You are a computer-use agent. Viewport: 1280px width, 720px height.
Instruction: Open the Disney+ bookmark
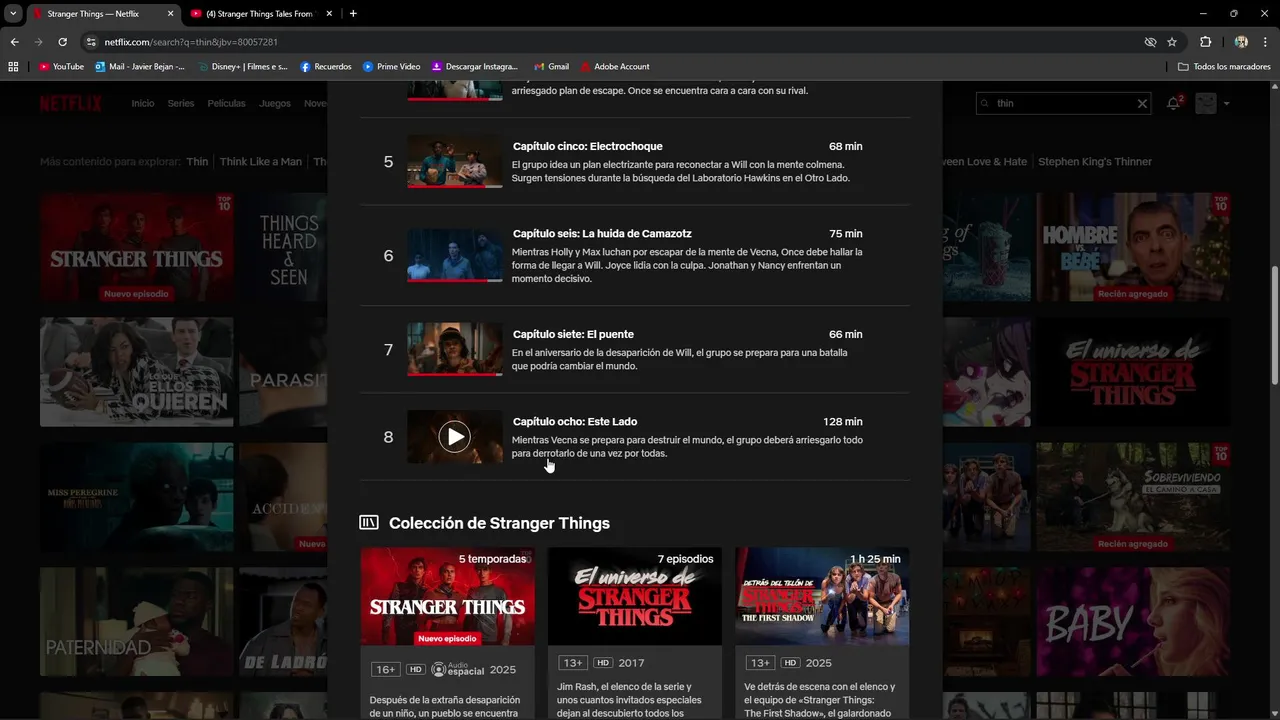point(243,66)
